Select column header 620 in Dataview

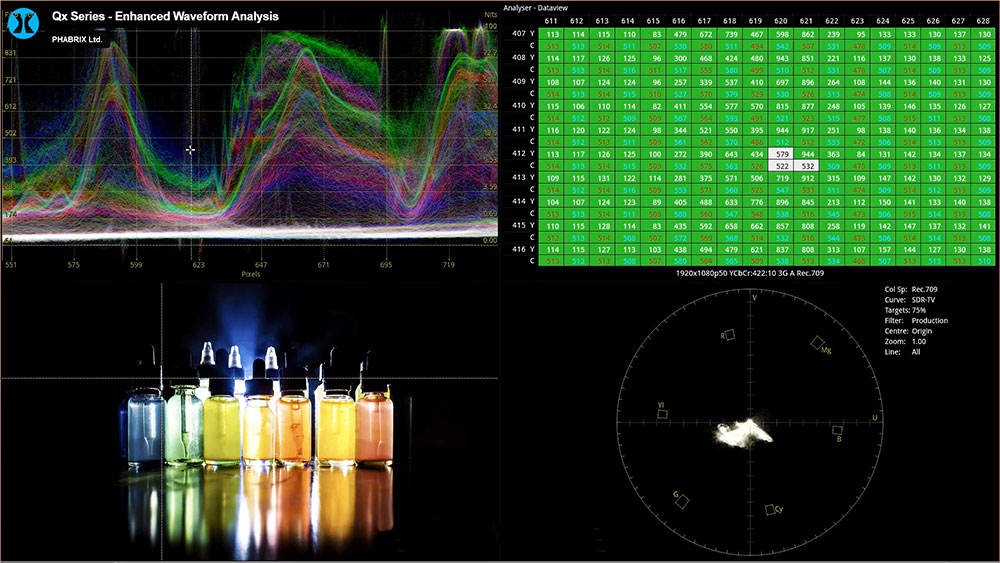coord(780,20)
